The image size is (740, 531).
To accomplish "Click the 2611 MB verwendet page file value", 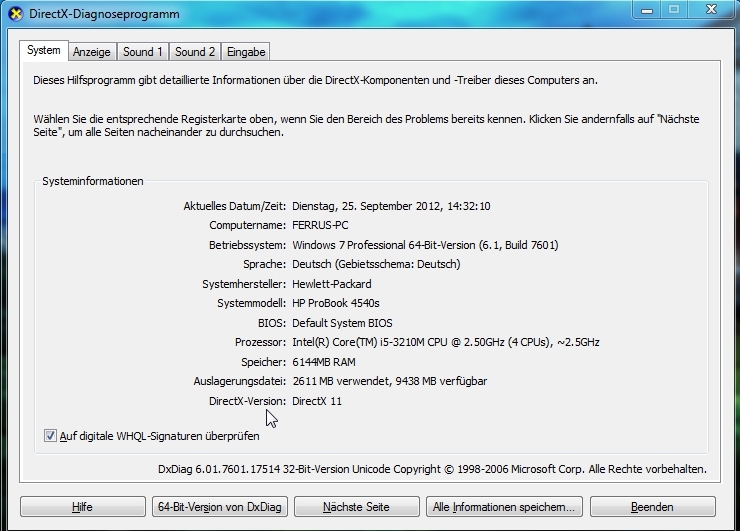I will [389, 381].
